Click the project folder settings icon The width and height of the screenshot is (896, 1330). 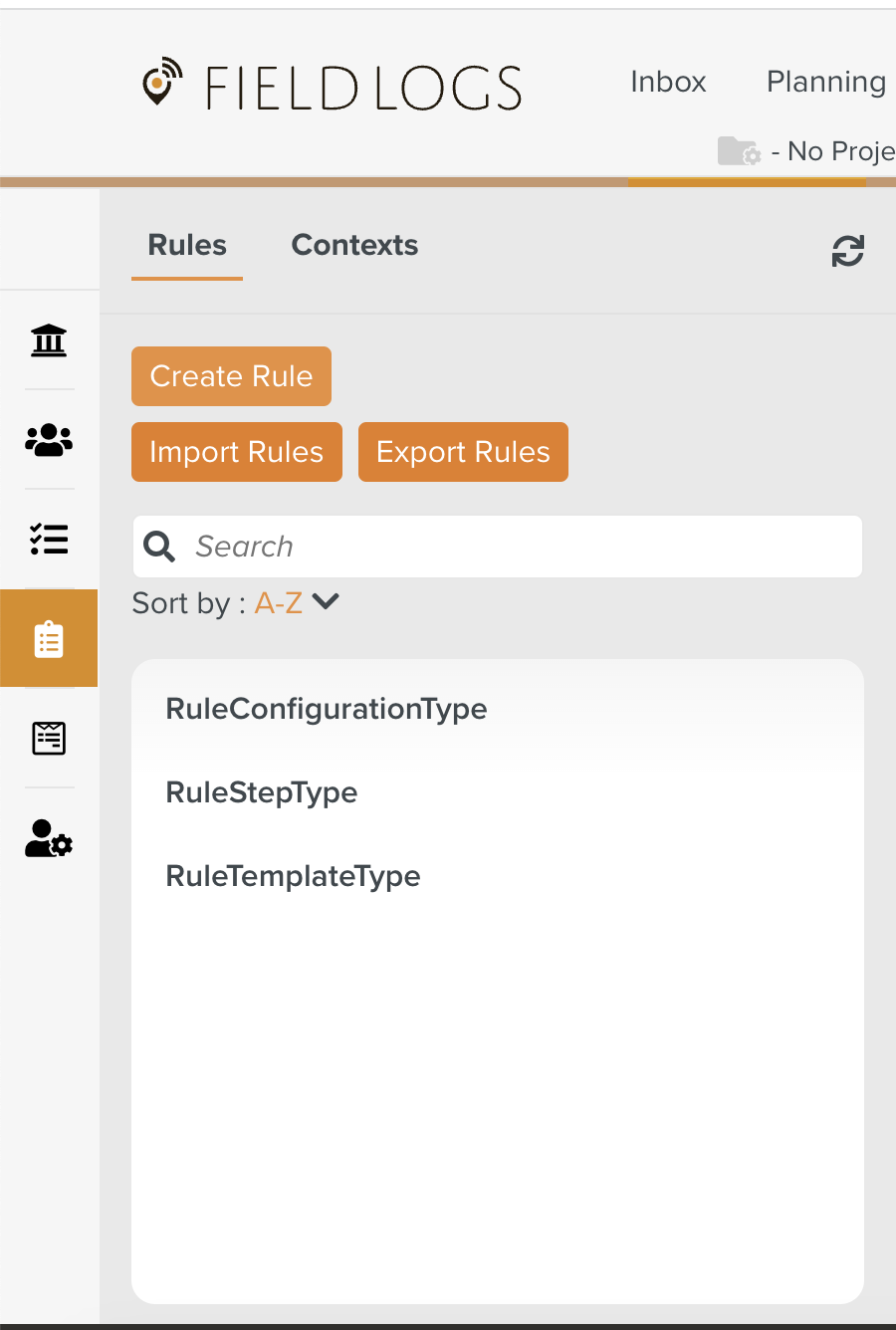(x=739, y=151)
